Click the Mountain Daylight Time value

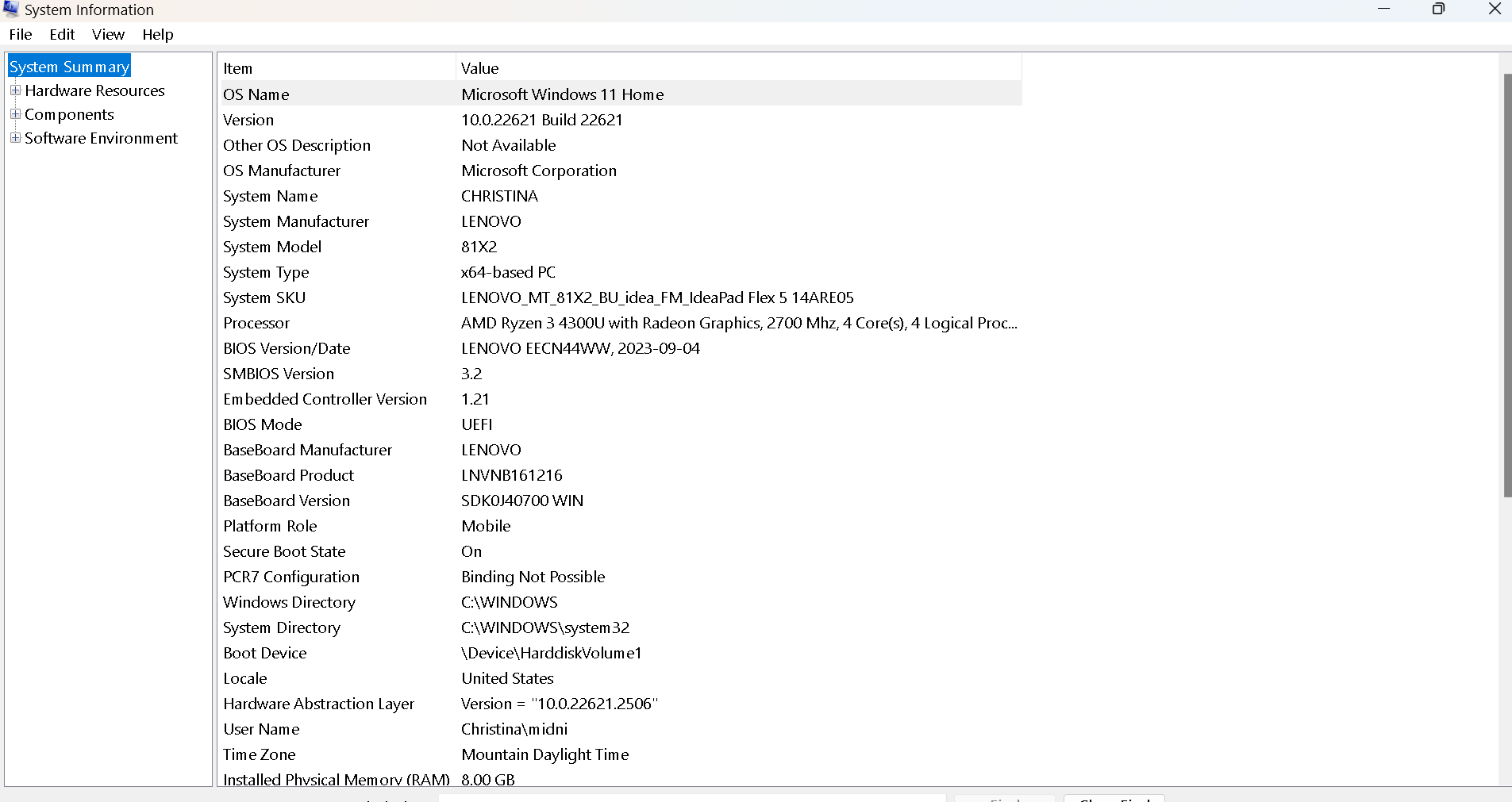point(545,754)
